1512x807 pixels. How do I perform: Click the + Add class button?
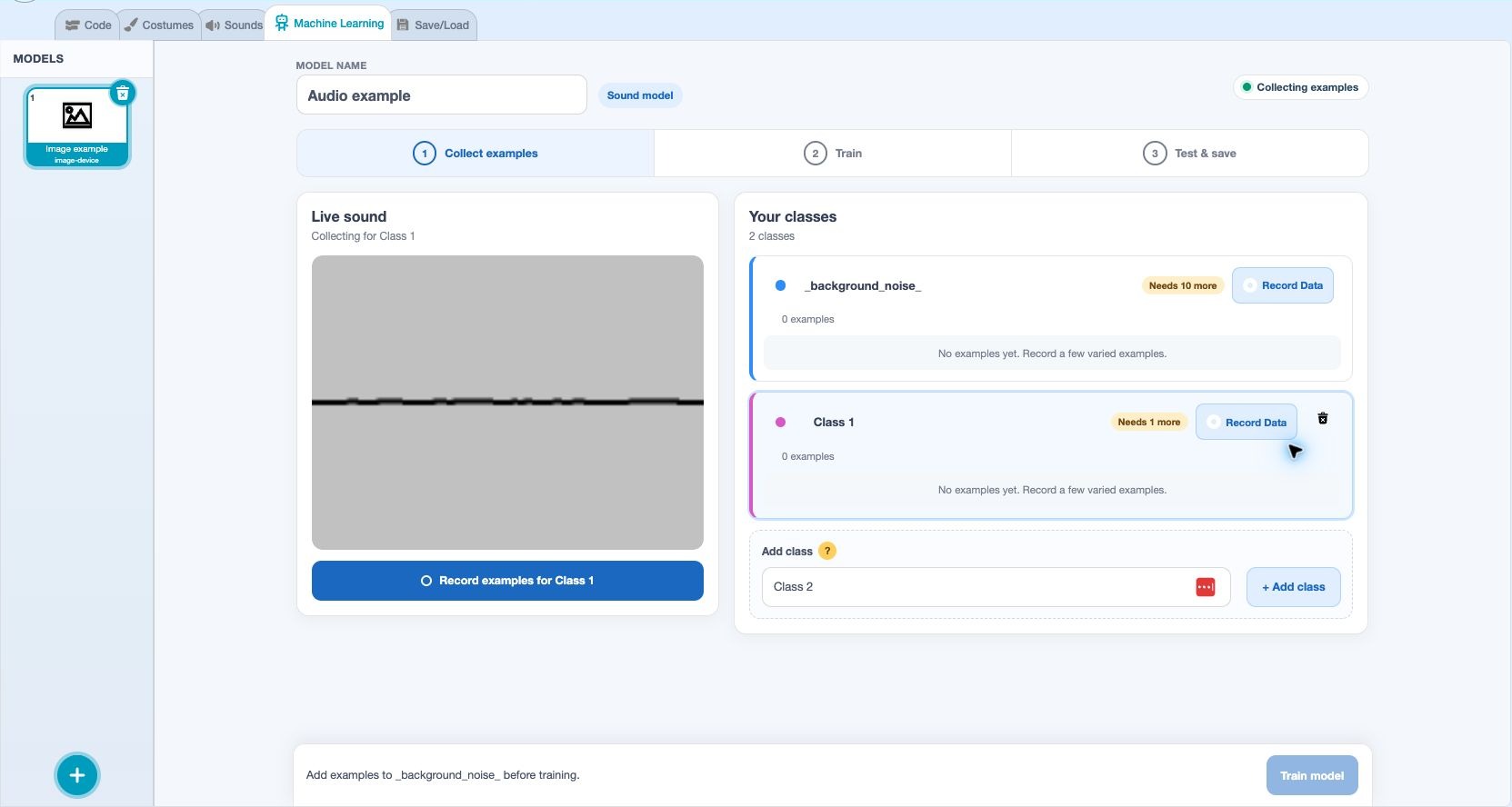click(1294, 587)
